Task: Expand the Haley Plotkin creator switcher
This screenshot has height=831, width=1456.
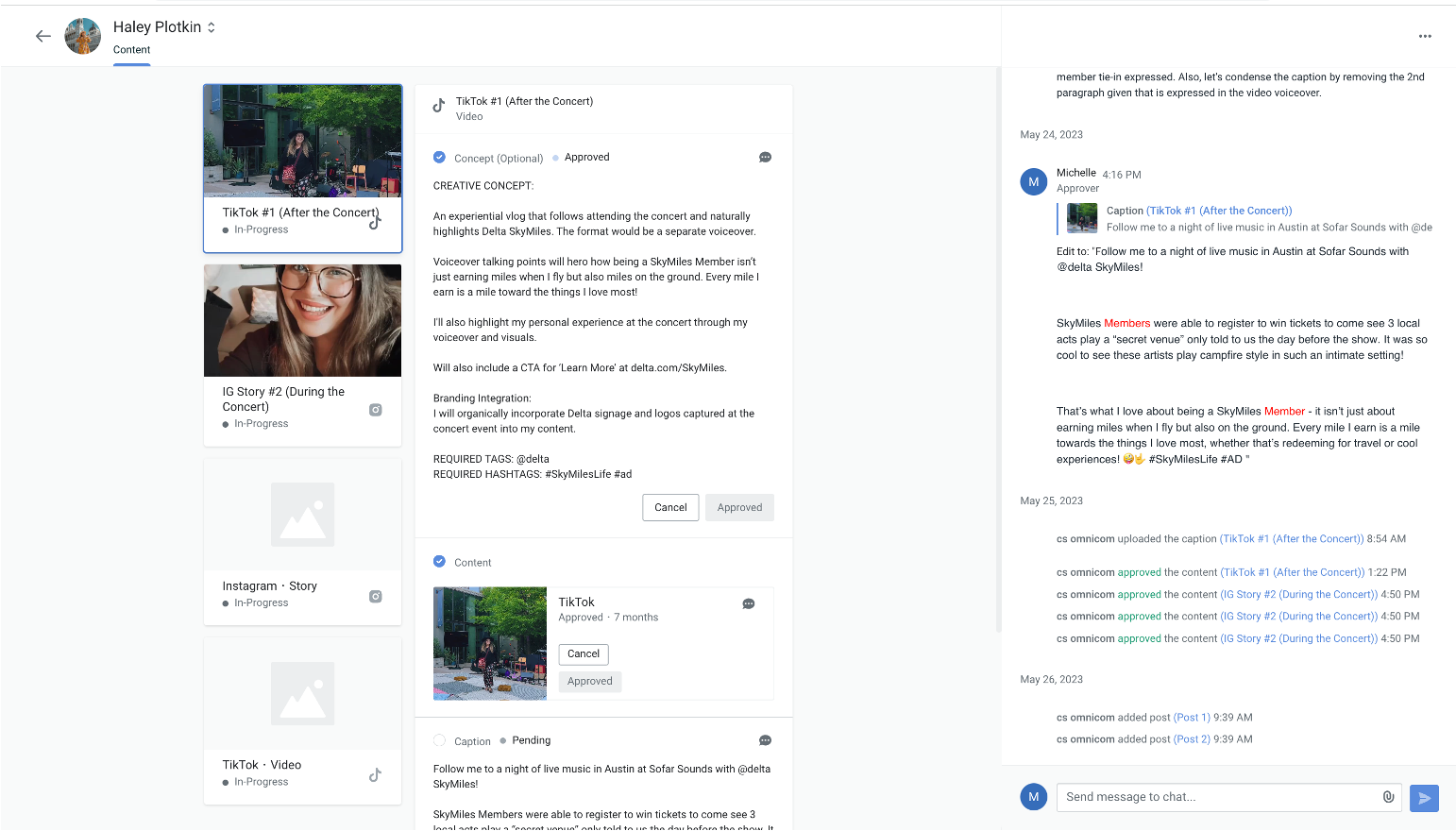Action: pos(212,27)
